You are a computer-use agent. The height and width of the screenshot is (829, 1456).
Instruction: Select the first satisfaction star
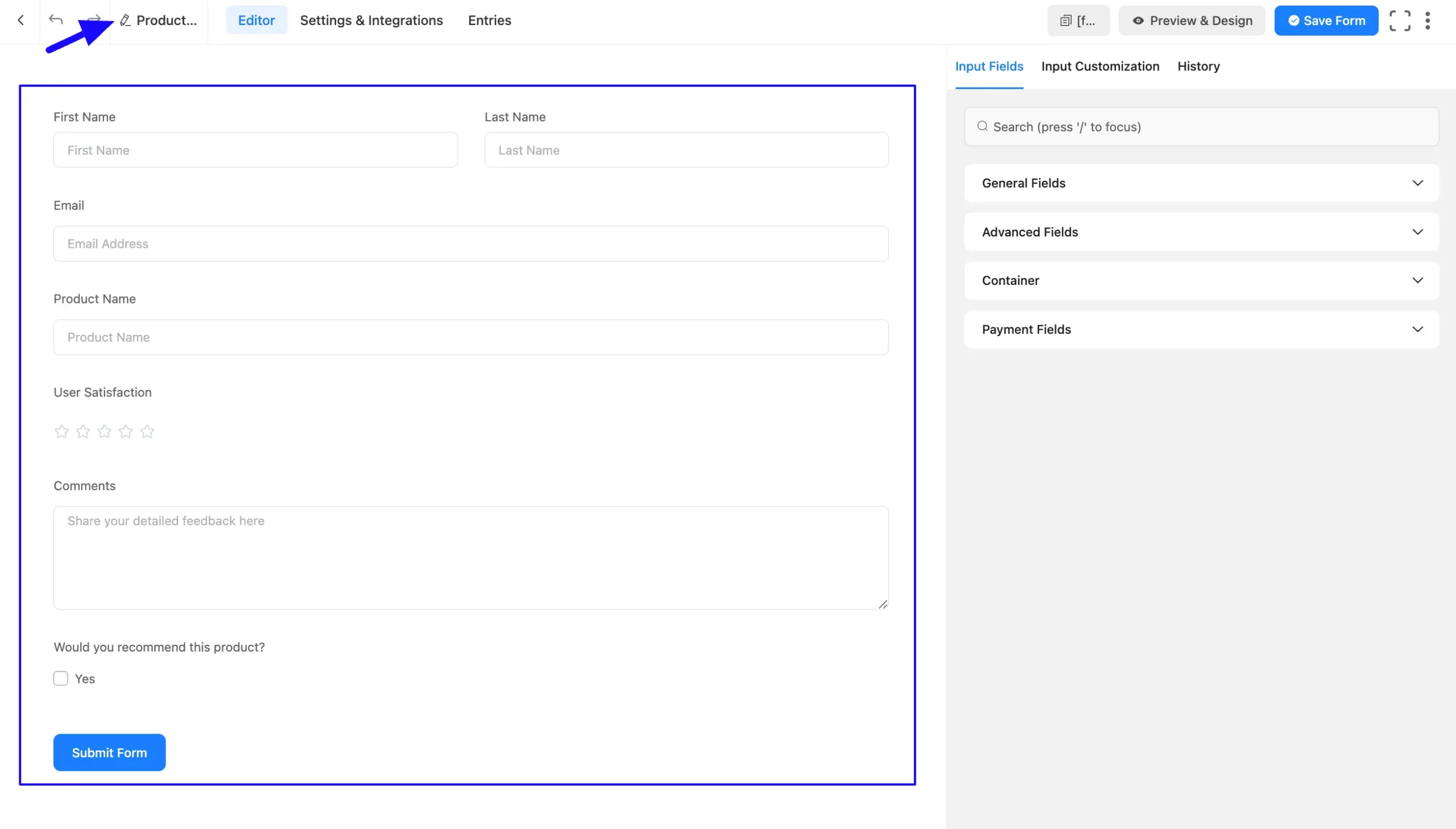tap(61, 432)
